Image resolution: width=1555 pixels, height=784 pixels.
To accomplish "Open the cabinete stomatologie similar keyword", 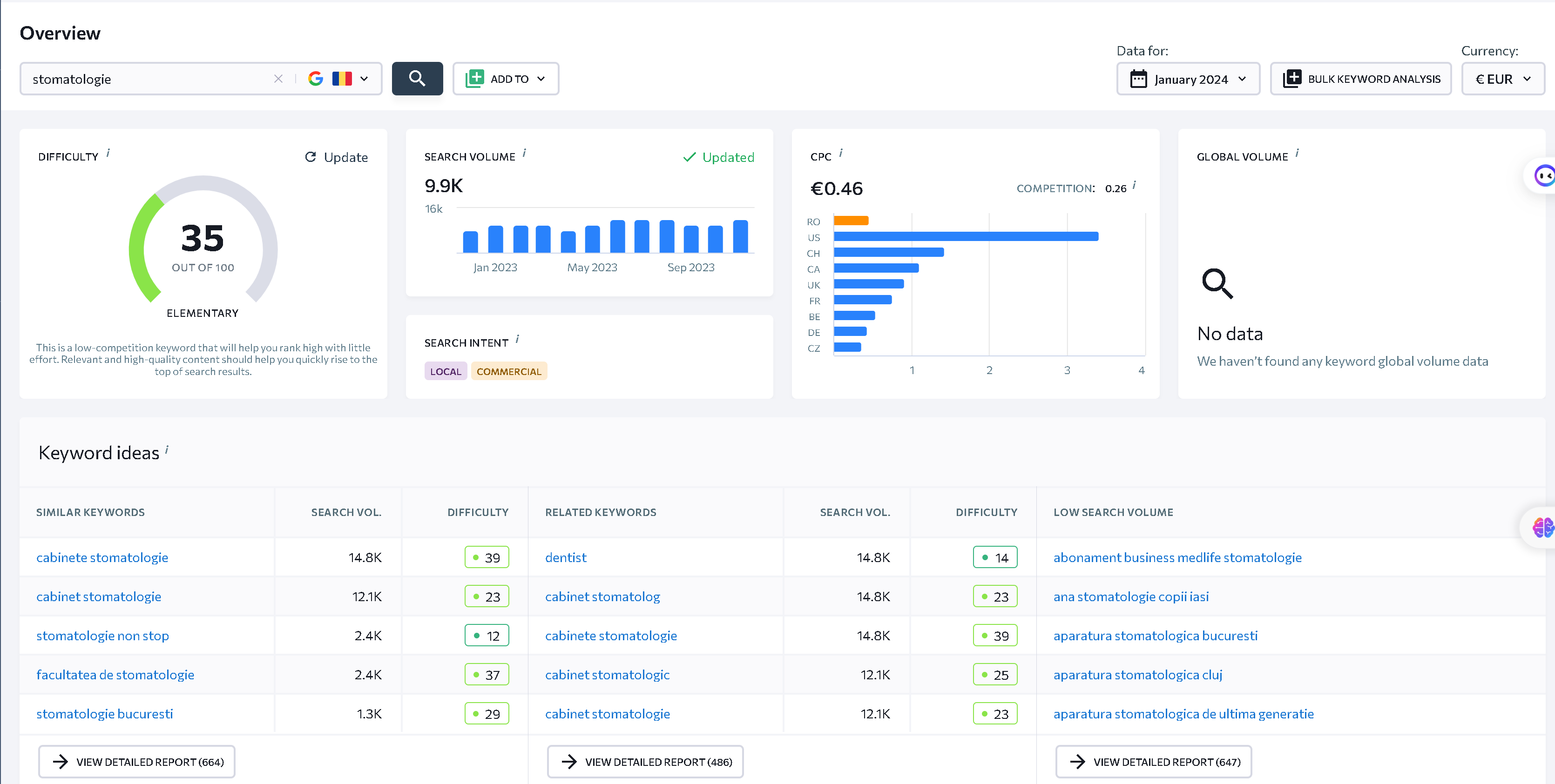I will pyautogui.click(x=102, y=557).
